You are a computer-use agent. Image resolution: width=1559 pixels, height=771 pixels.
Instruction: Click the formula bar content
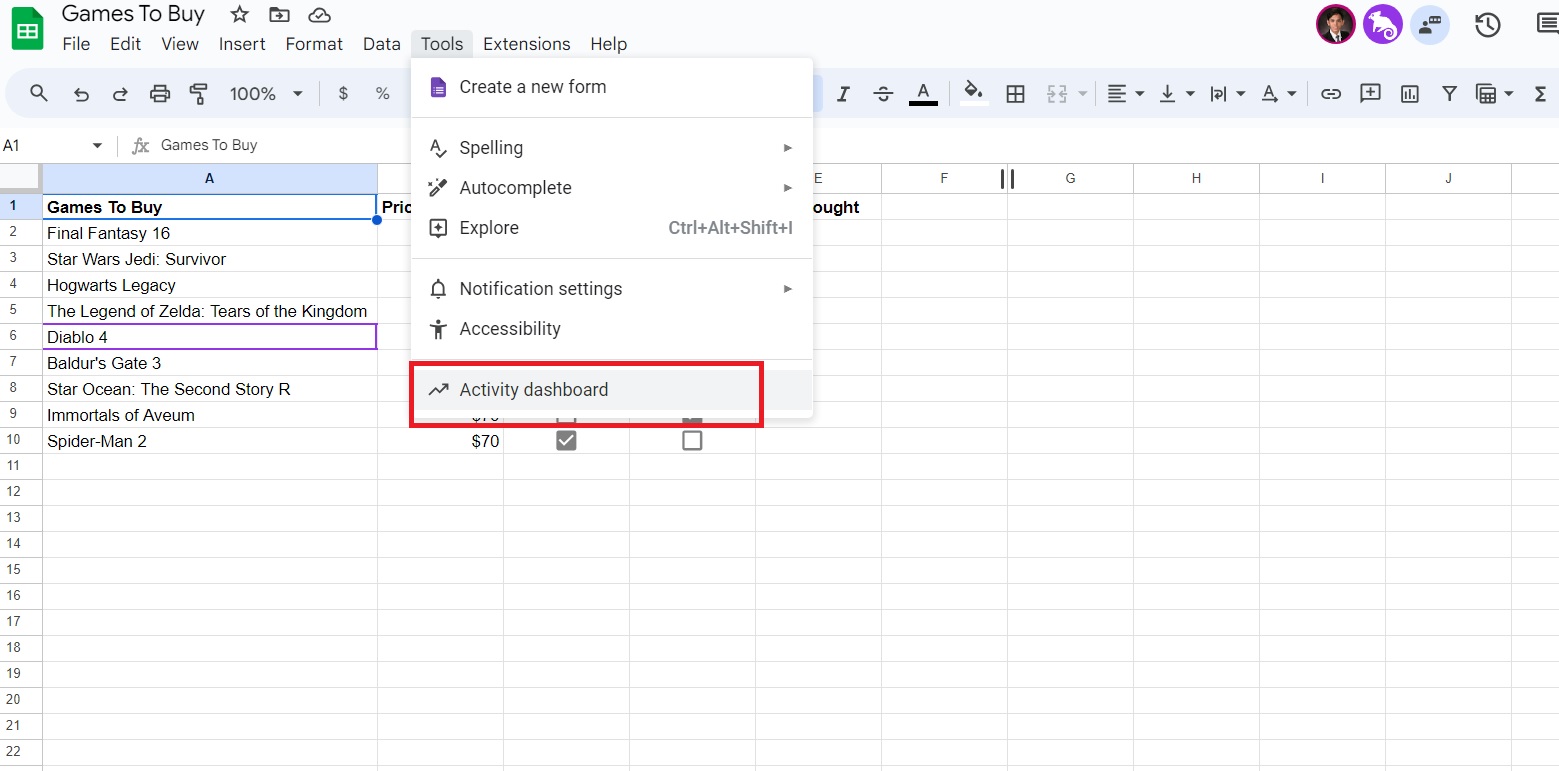(209, 145)
